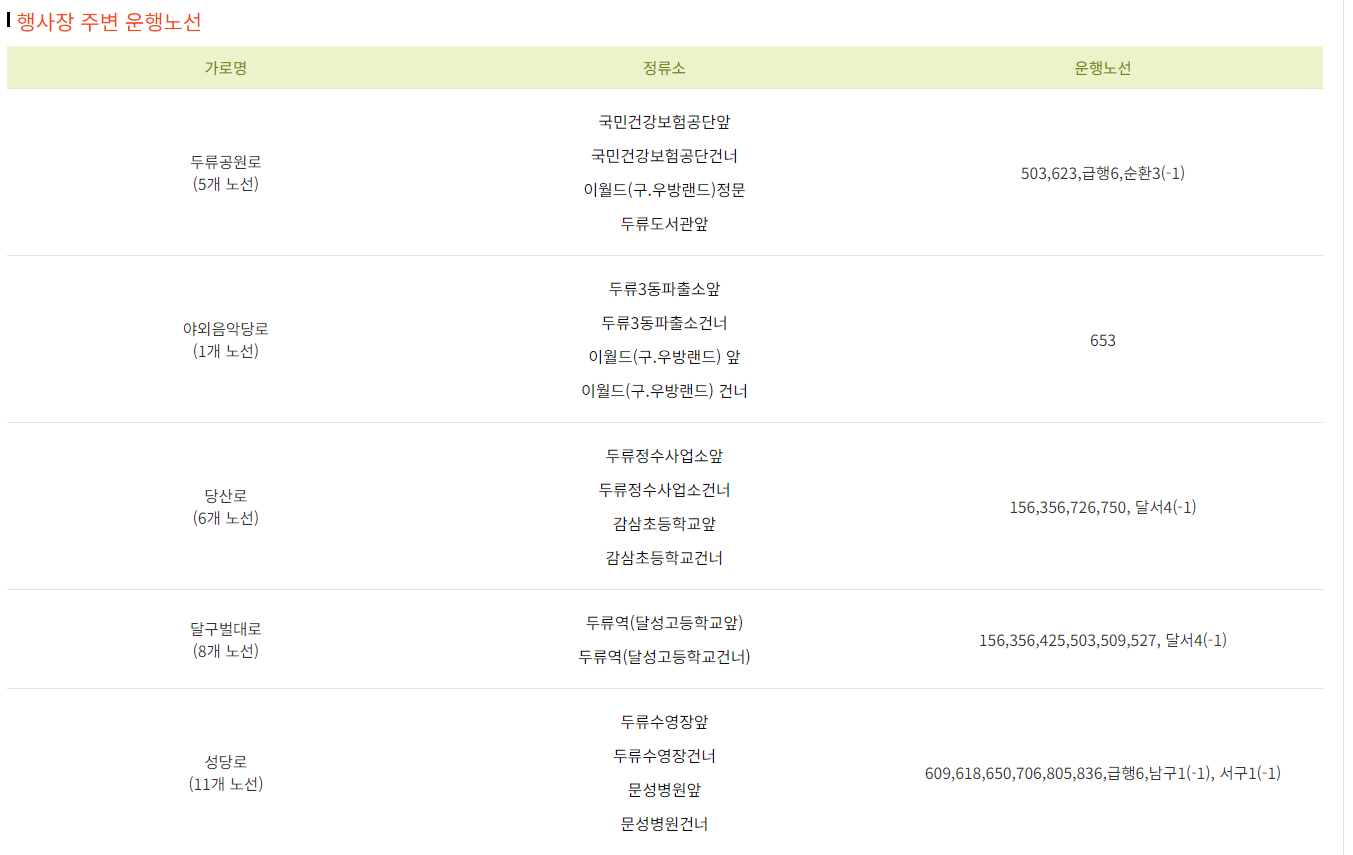Viewport: 1353px width, 855px height.
Task: Select the 문성병원앞 stop
Action: coord(664,790)
